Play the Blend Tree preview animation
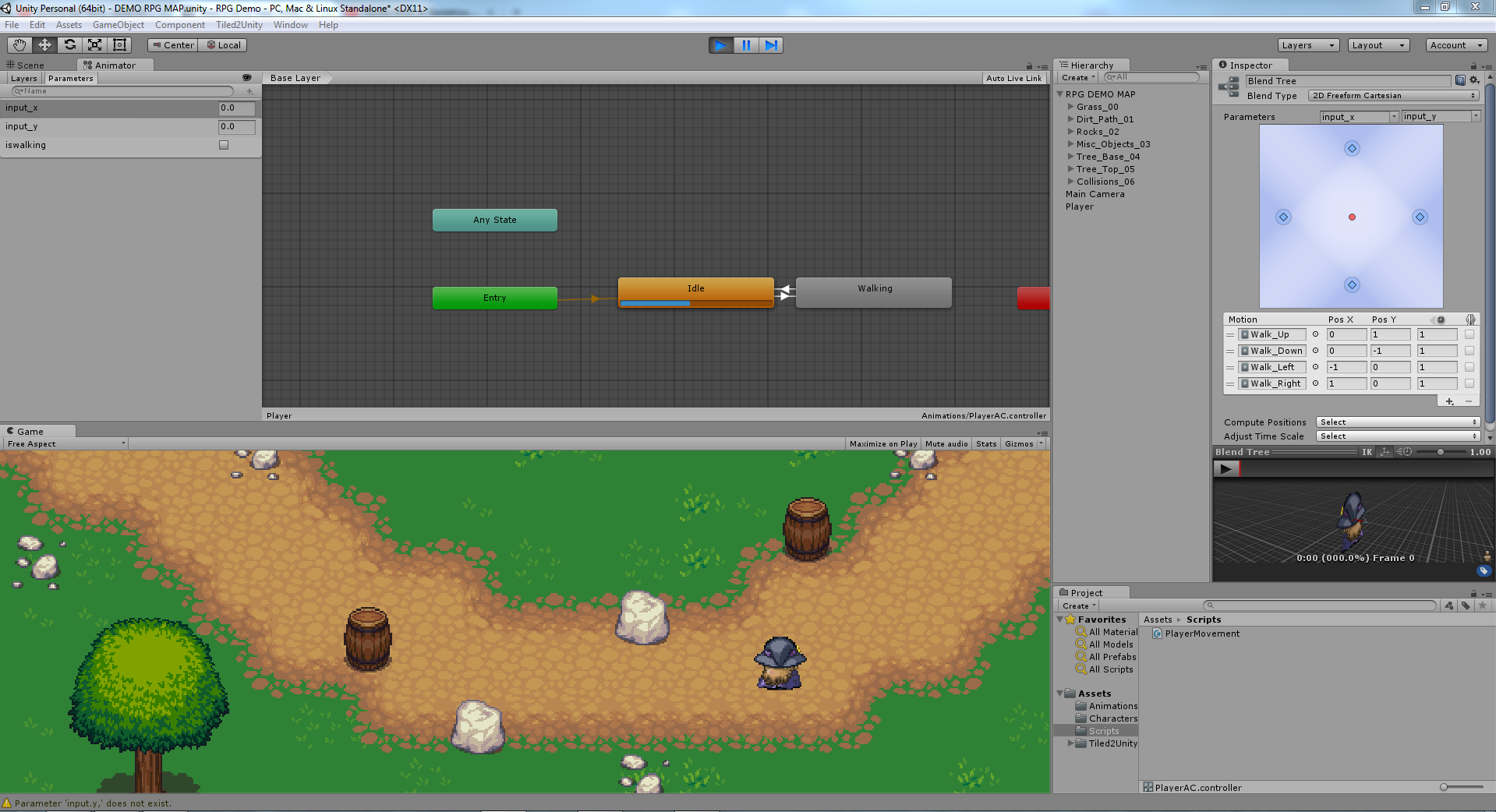This screenshot has width=1496, height=812. [1225, 469]
